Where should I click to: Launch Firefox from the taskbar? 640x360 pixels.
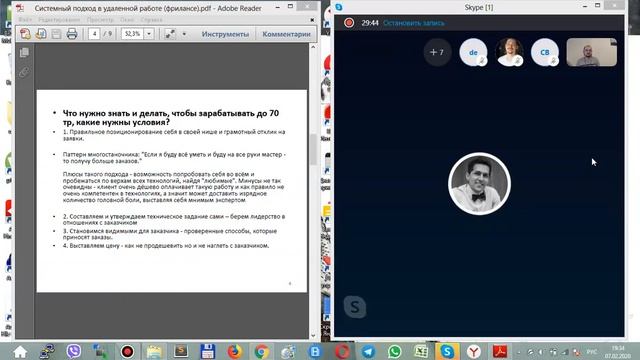tap(234, 351)
